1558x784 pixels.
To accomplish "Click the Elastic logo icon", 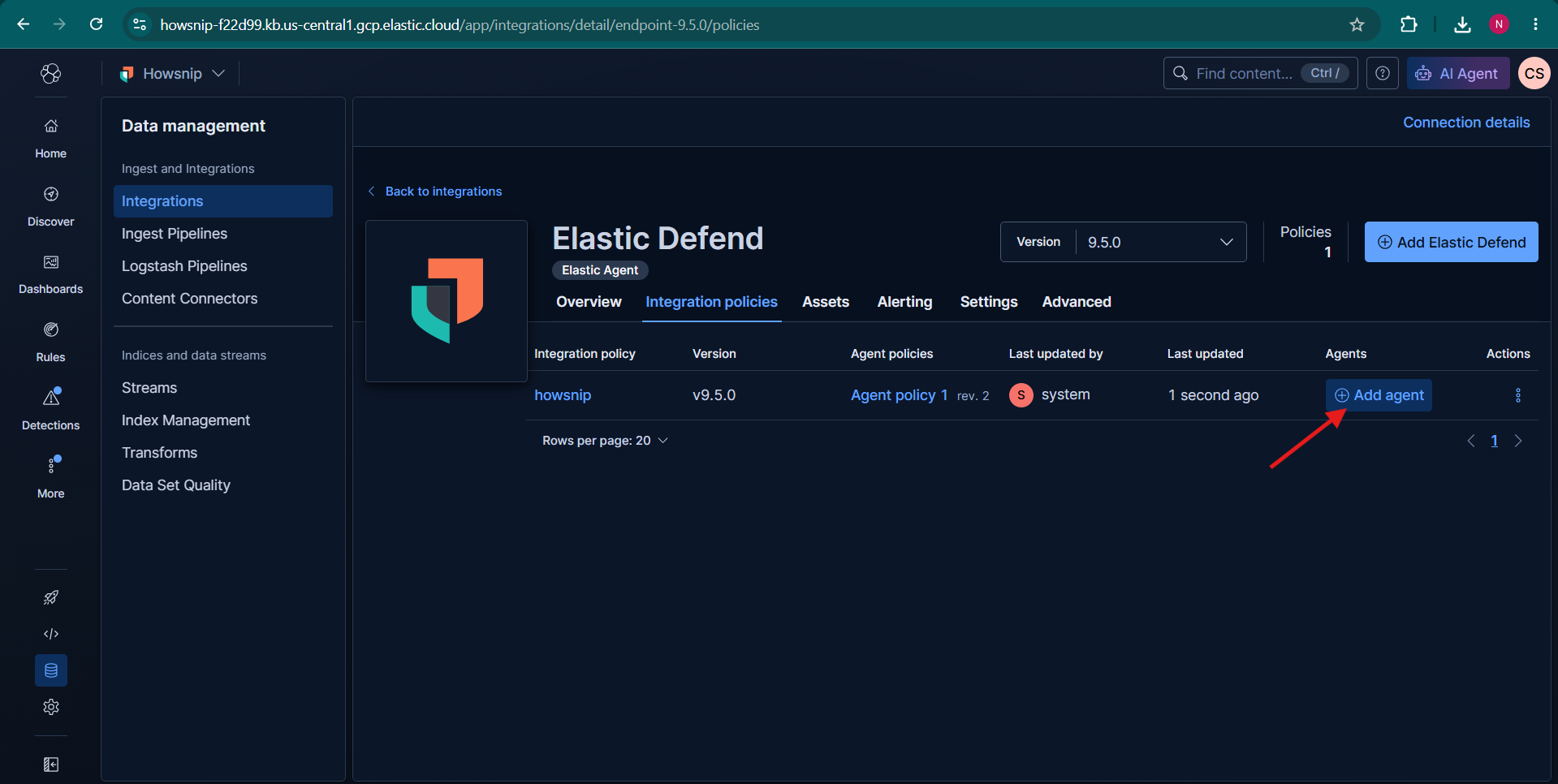I will (50, 74).
